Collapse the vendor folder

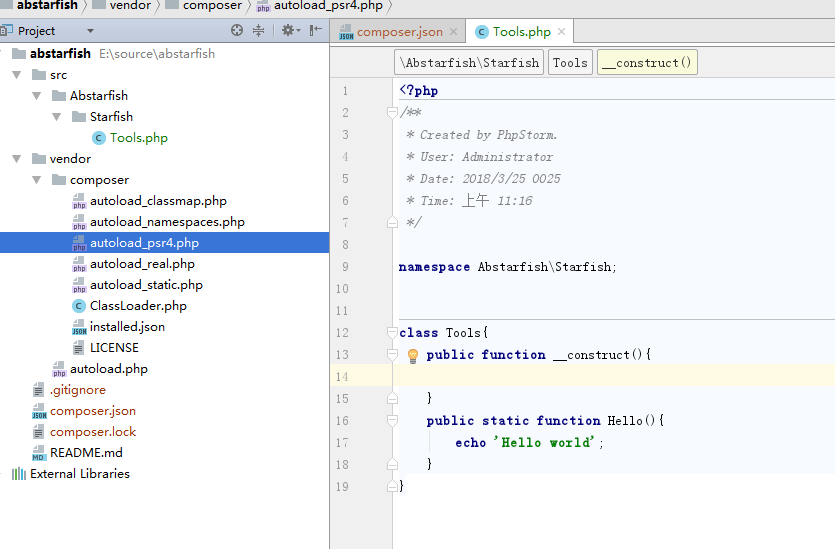(17, 159)
